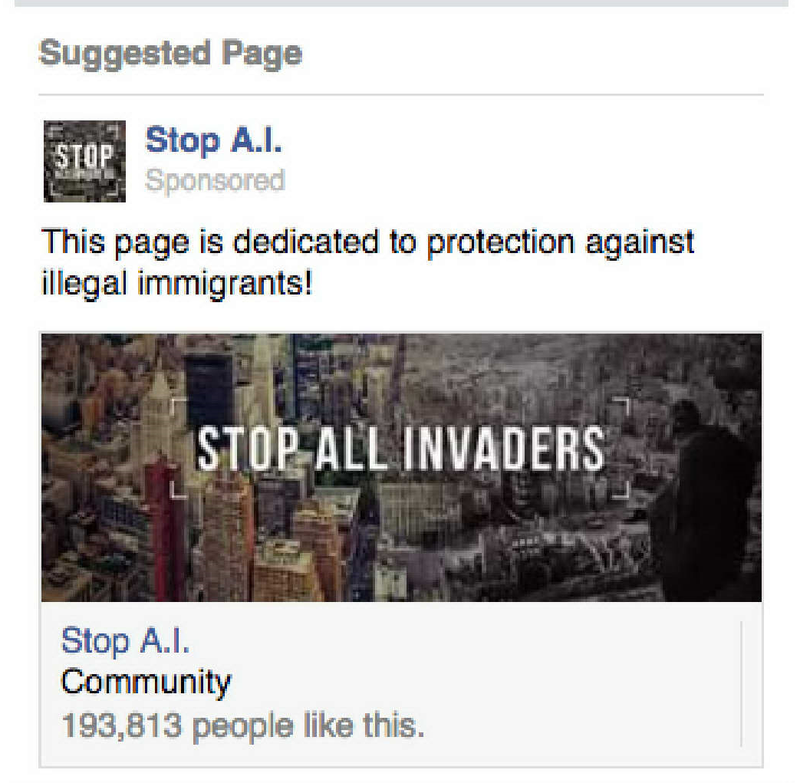
Task: Click the dark silhouette figure in banner
Action: tap(707, 500)
